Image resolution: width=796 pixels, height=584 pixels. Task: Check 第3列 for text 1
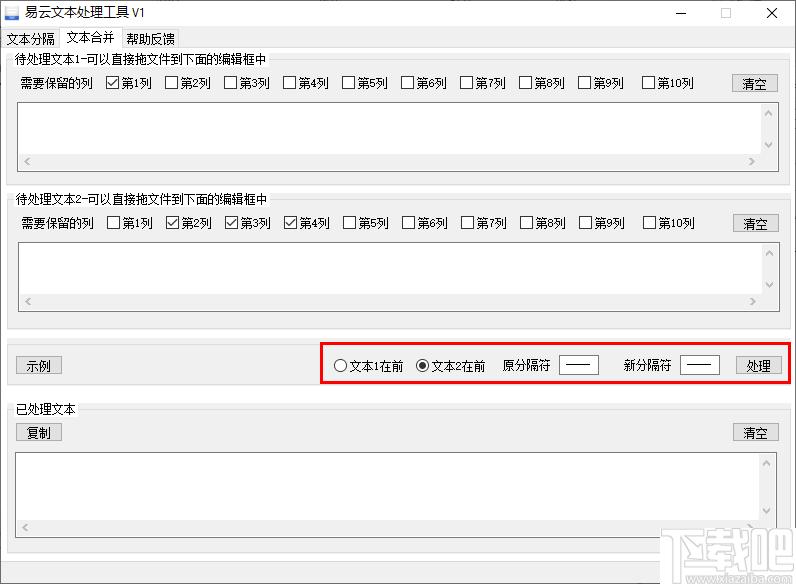247,83
